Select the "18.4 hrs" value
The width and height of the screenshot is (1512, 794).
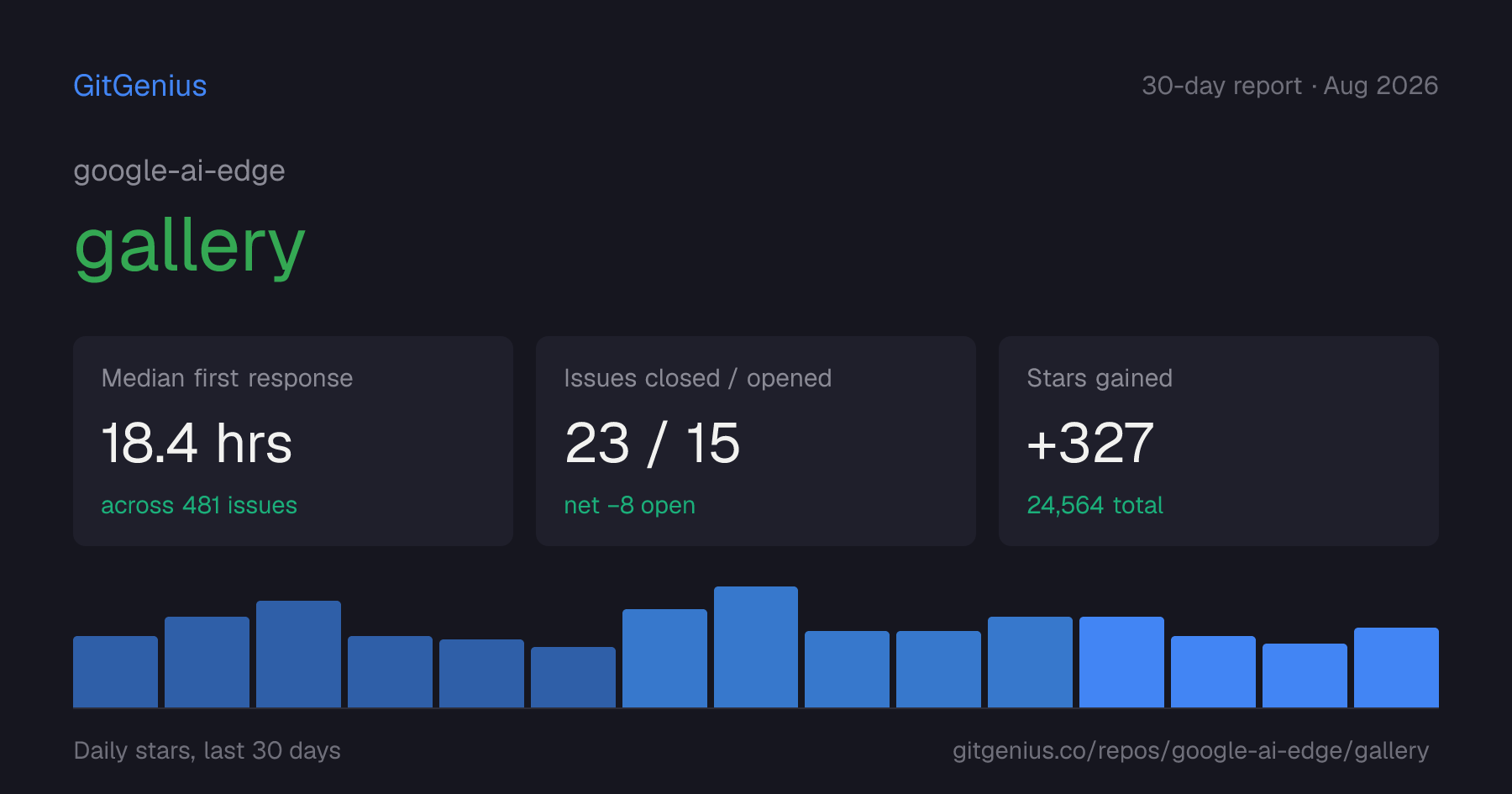point(197,444)
